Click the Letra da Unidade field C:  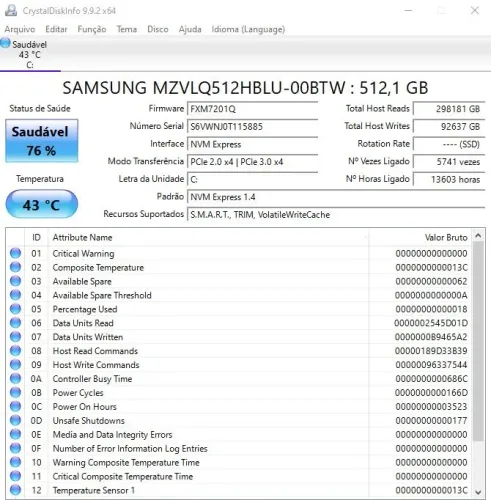coord(253,180)
